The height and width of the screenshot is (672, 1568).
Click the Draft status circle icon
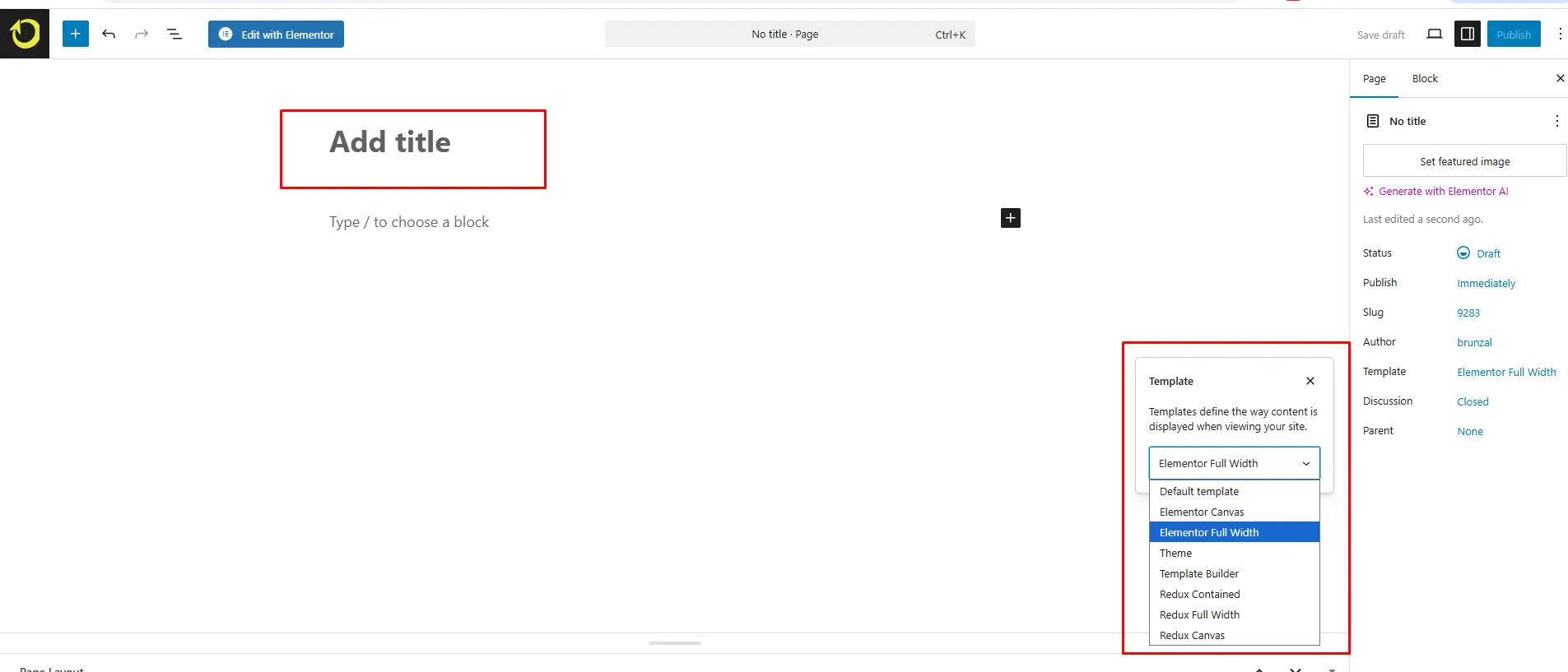tap(1463, 253)
